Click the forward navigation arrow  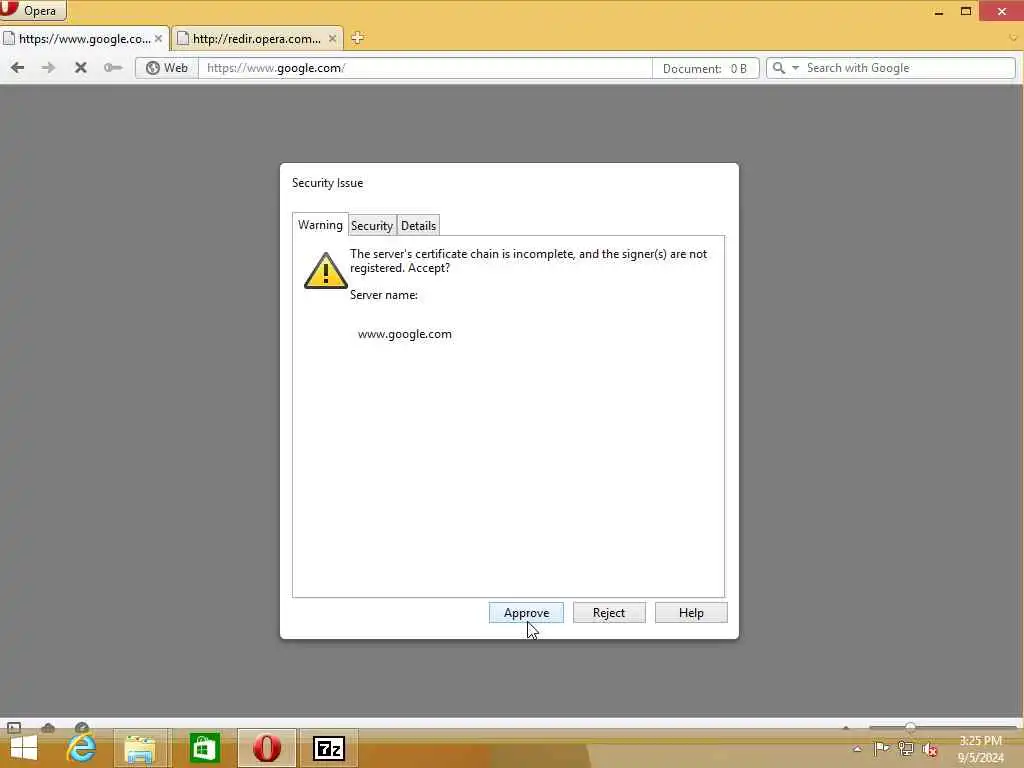48,67
